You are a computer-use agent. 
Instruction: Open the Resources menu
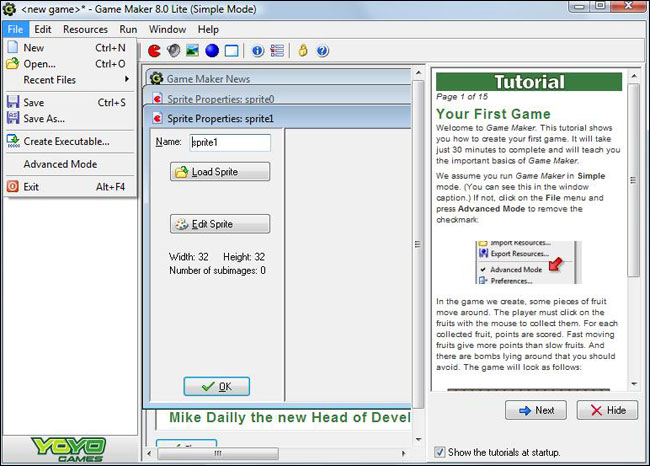coord(85,30)
